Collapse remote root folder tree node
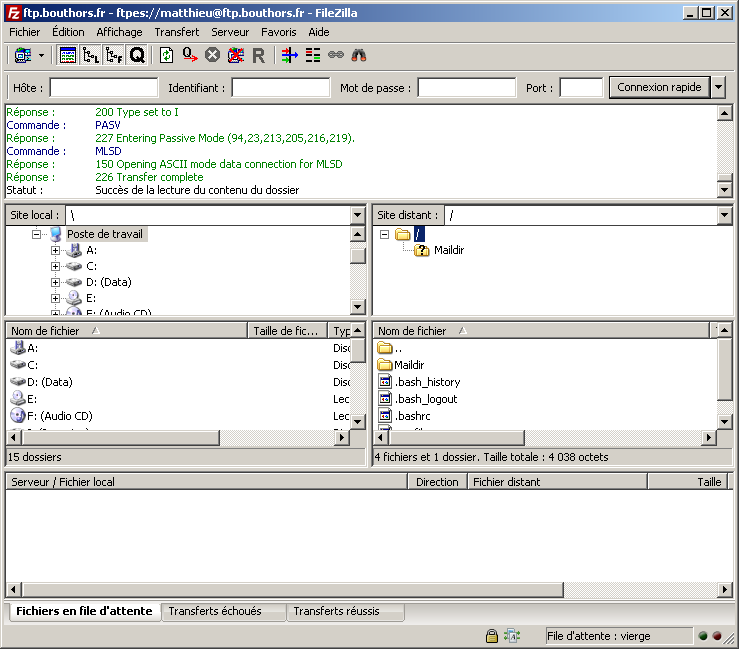The height and width of the screenshot is (649, 739). [x=385, y=234]
